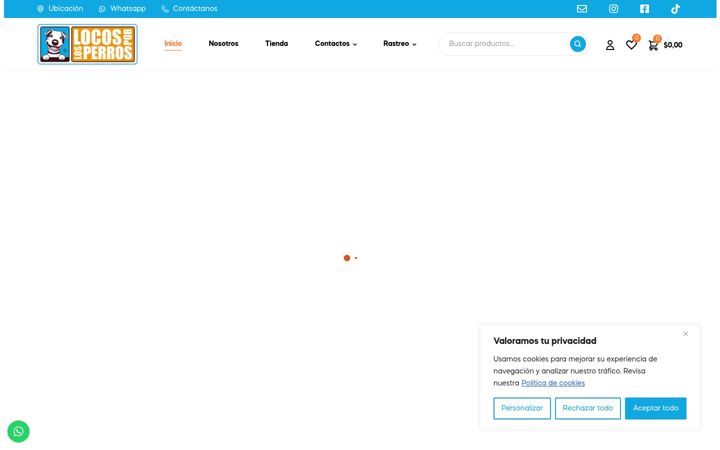Screen dimensions: 720x450
Task: Open the Política de cookies link
Action: (x=553, y=383)
